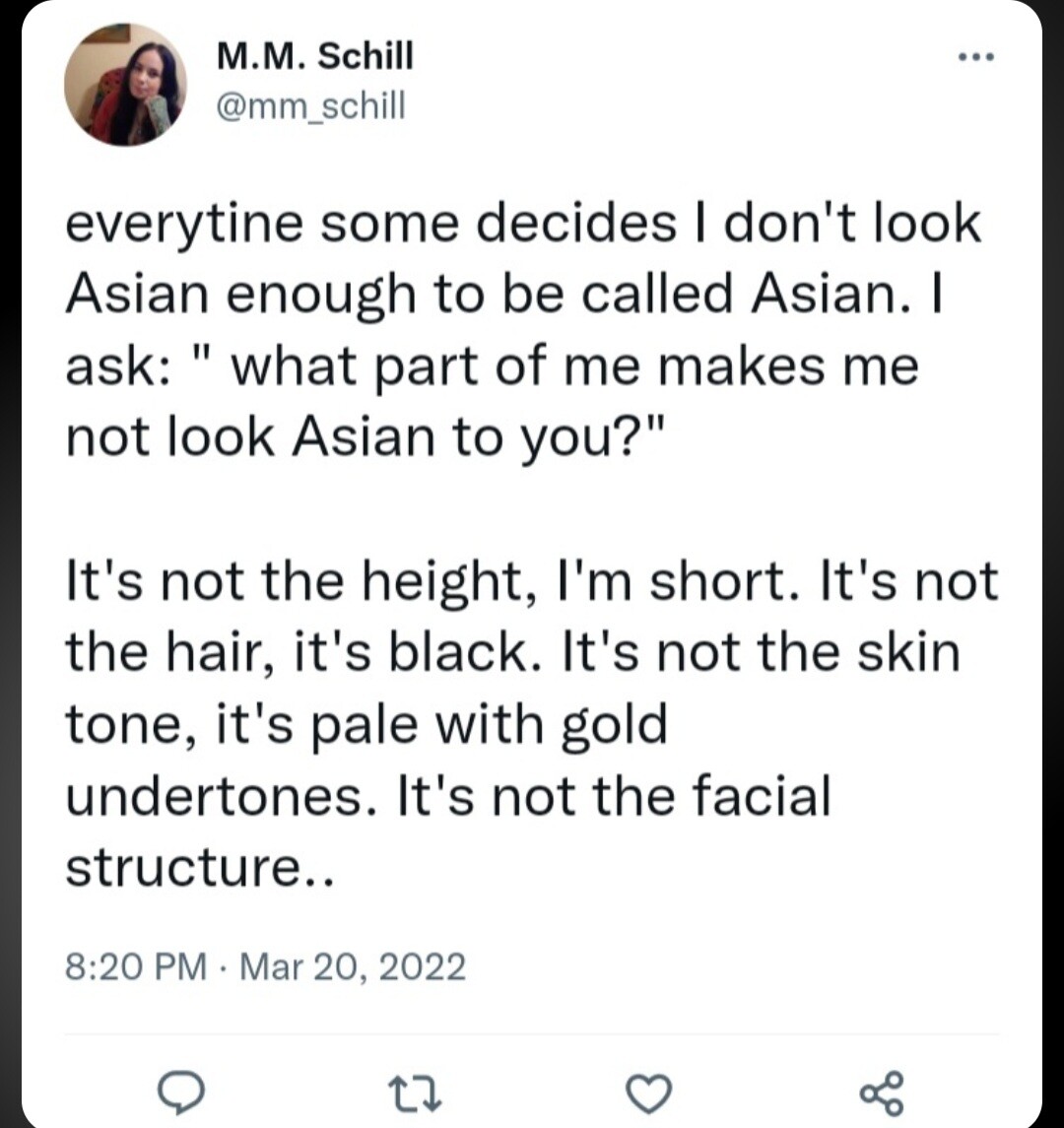Image resolution: width=1064 pixels, height=1128 pixels.
Task: Click the dark background left of the tweet card
Action: [x=10, y=591]
